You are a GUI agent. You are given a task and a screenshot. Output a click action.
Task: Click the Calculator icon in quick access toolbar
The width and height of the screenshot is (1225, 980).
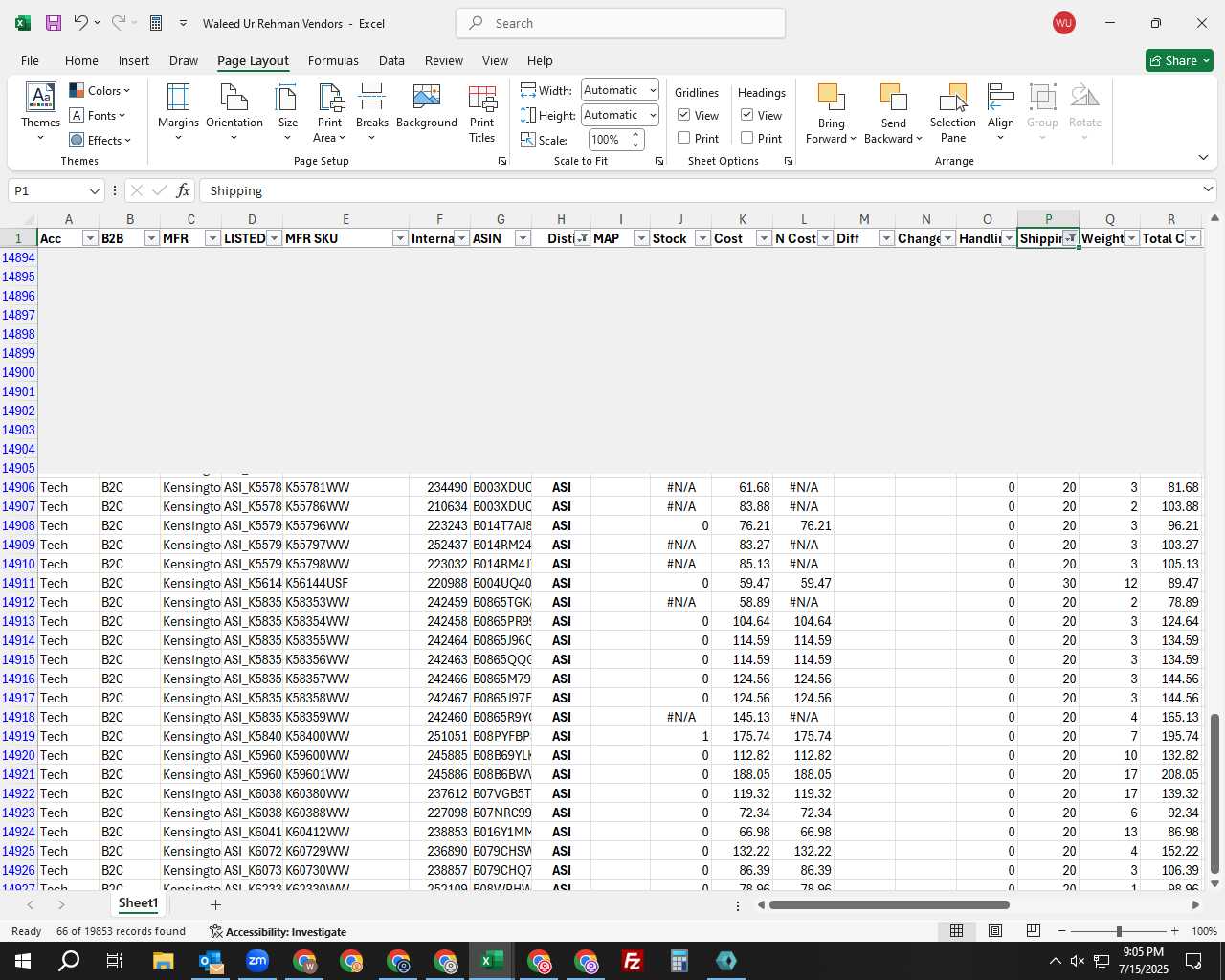(156, 23)
